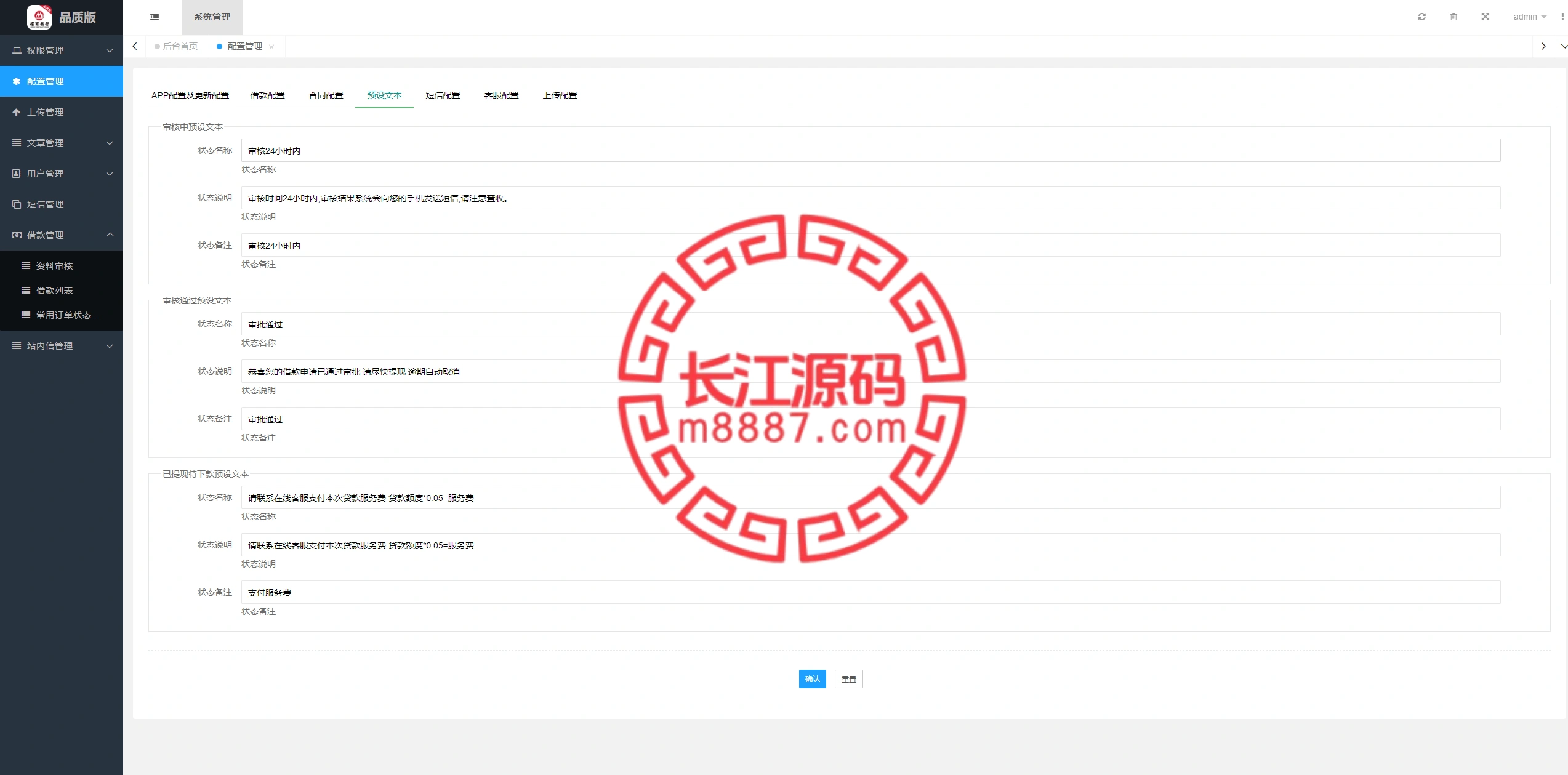The image size is (1568, 775).
Task: Click the logo beside 品质版
Action: pyautogui.click(x=39, y=17)
